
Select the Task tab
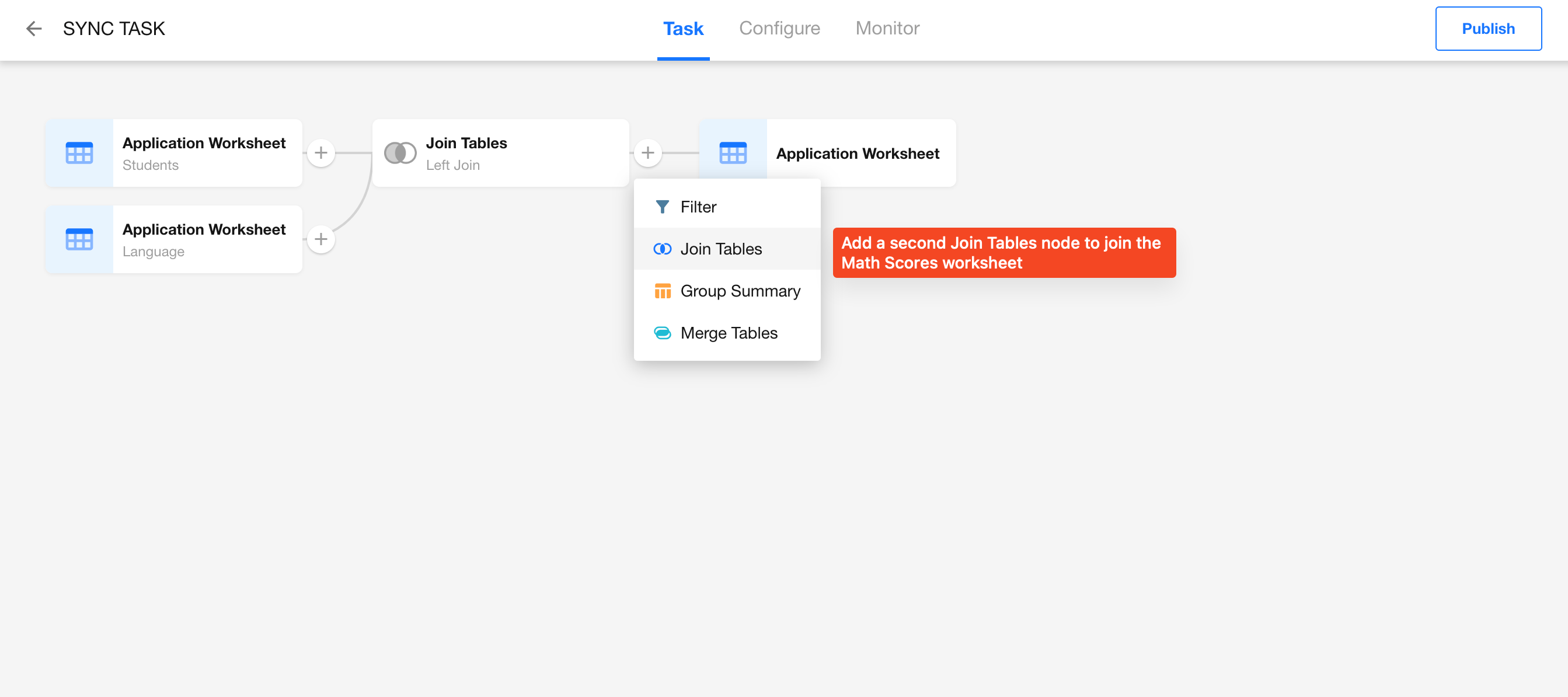tap(683, 29)
